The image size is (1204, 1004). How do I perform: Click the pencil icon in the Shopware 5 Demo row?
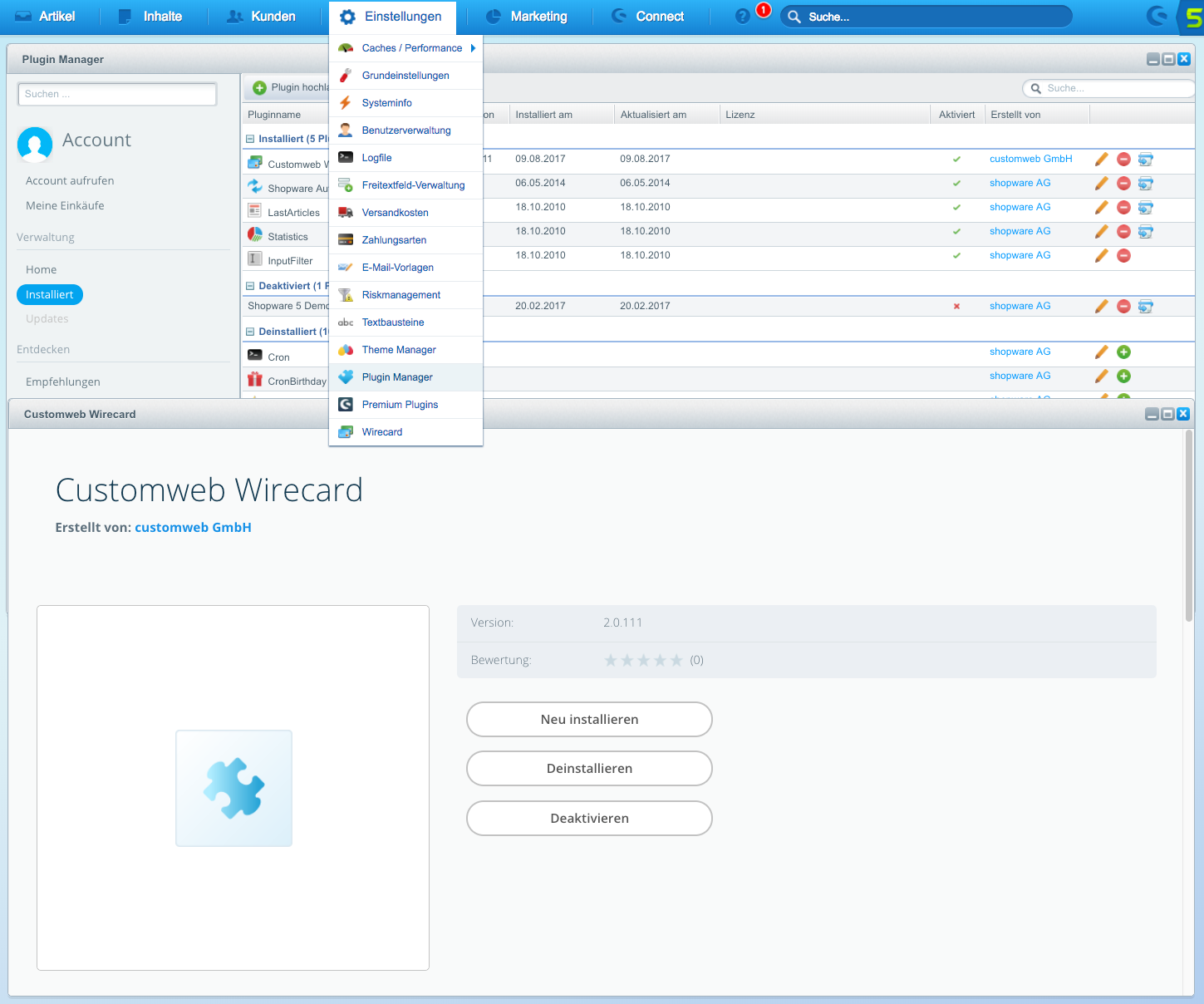pos(1102,307)
